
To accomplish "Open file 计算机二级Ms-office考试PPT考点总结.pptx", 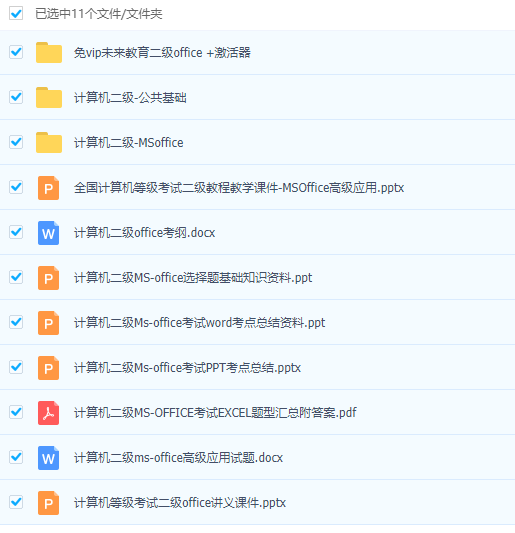I will click(187, 368).
